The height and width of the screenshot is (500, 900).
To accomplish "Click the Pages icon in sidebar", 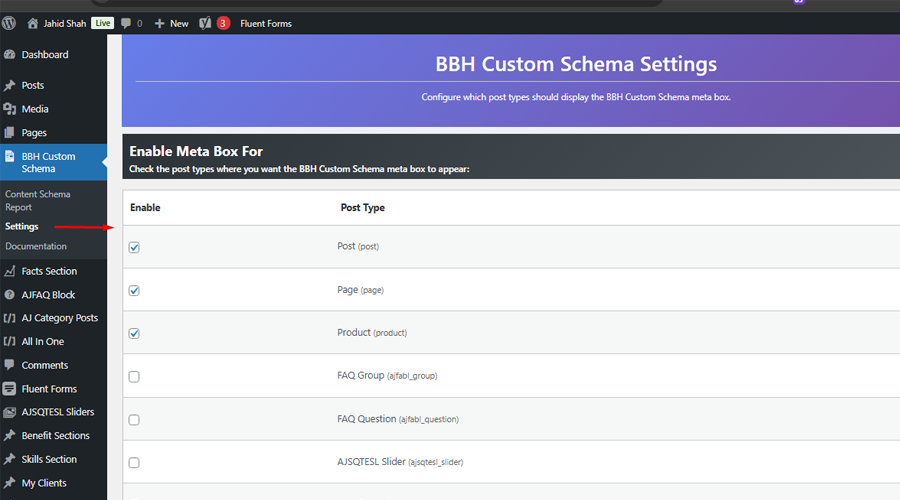I will pos(10,133).
